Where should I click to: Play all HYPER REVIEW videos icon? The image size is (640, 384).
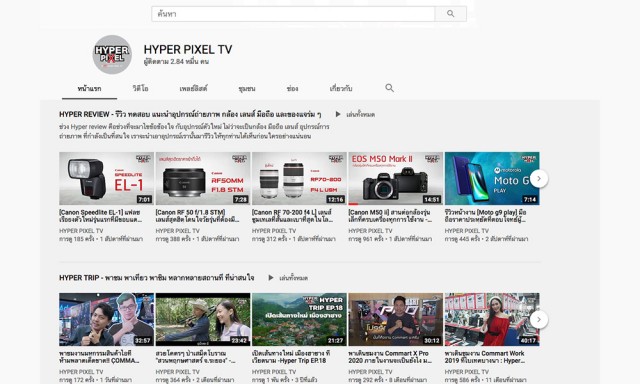[338, 114]
